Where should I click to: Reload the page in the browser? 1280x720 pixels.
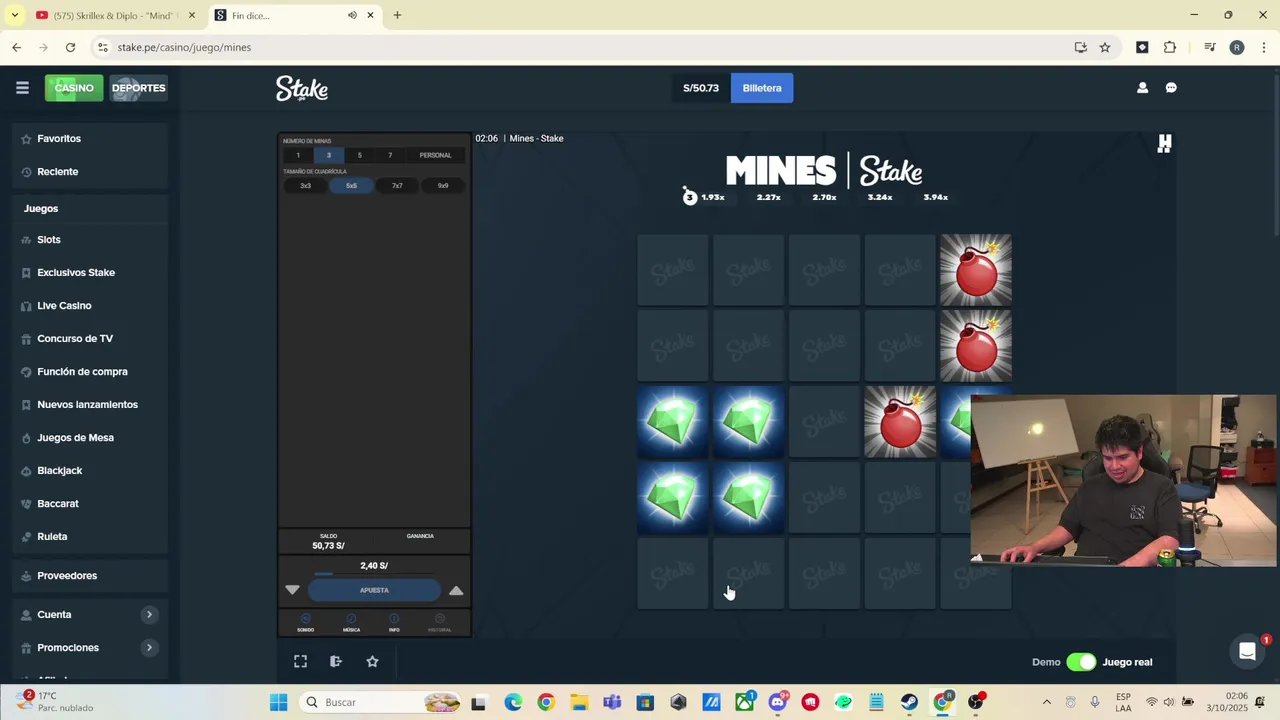[70, 47]
